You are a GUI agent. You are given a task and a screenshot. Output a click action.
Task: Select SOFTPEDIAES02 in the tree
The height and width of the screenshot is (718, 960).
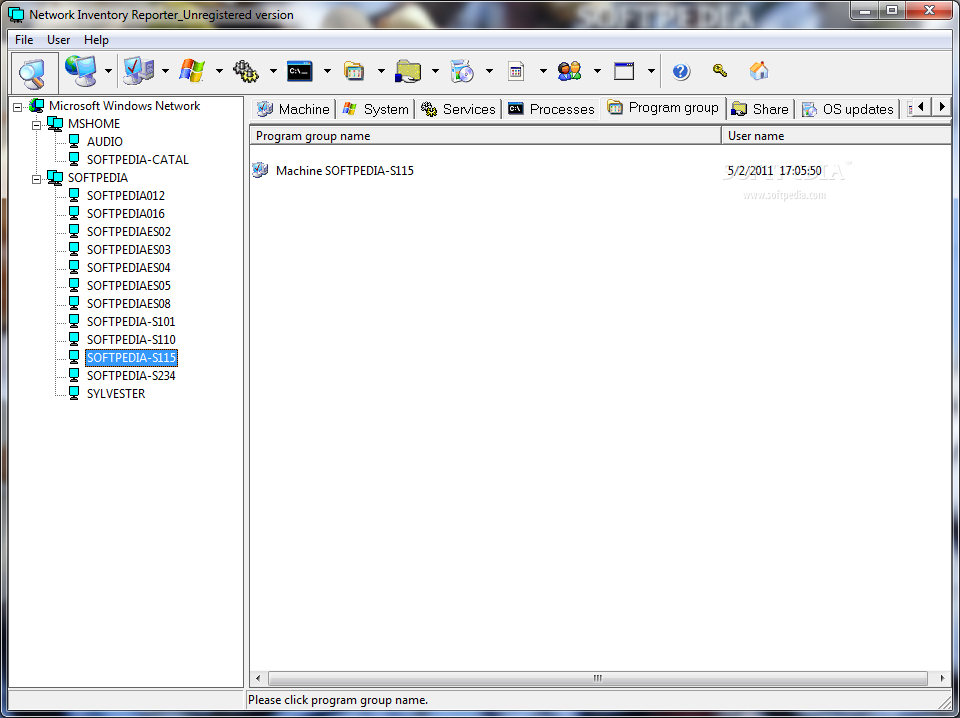[129, 232]
